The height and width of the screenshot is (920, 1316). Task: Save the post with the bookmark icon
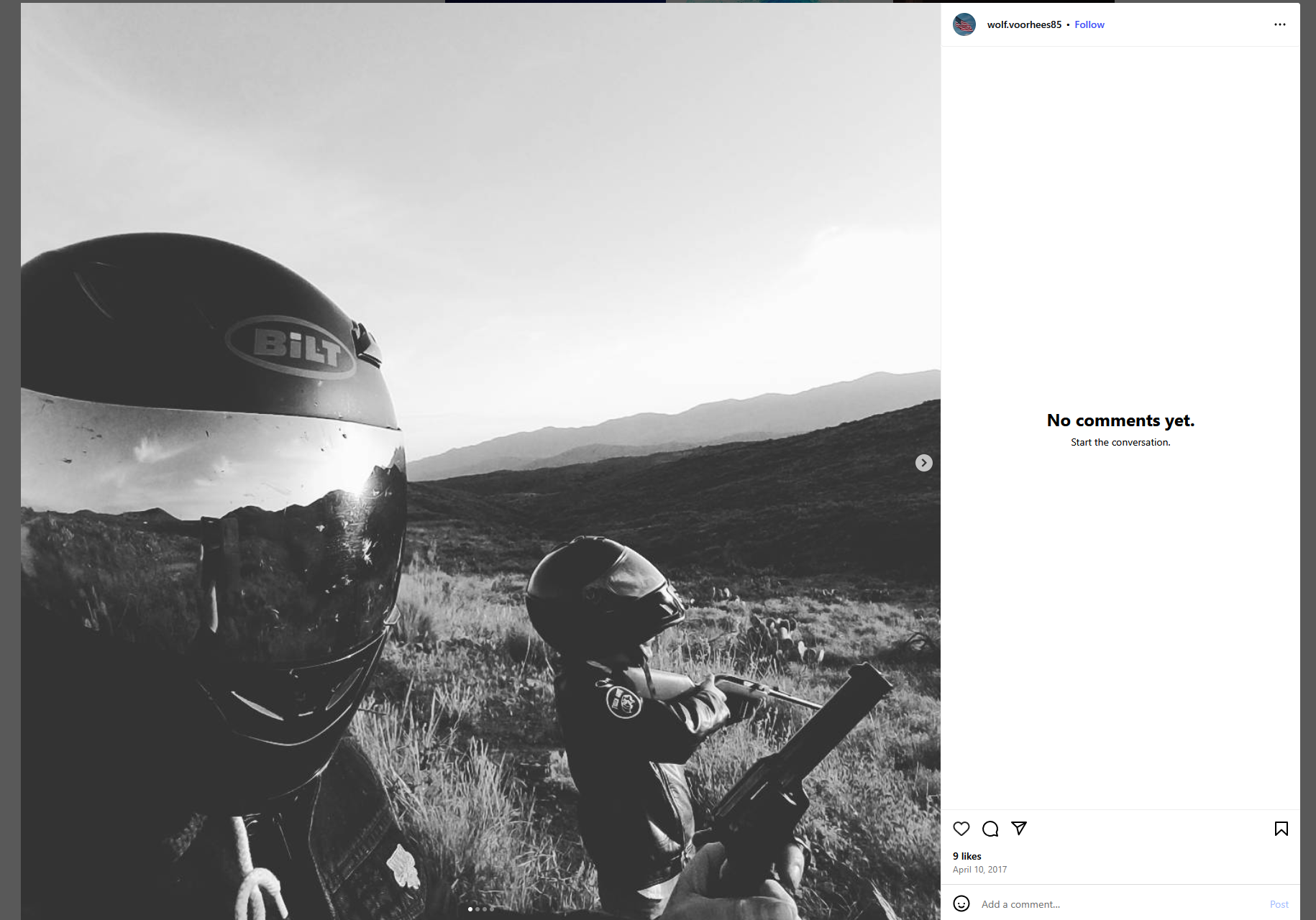tap(1281, 829)
